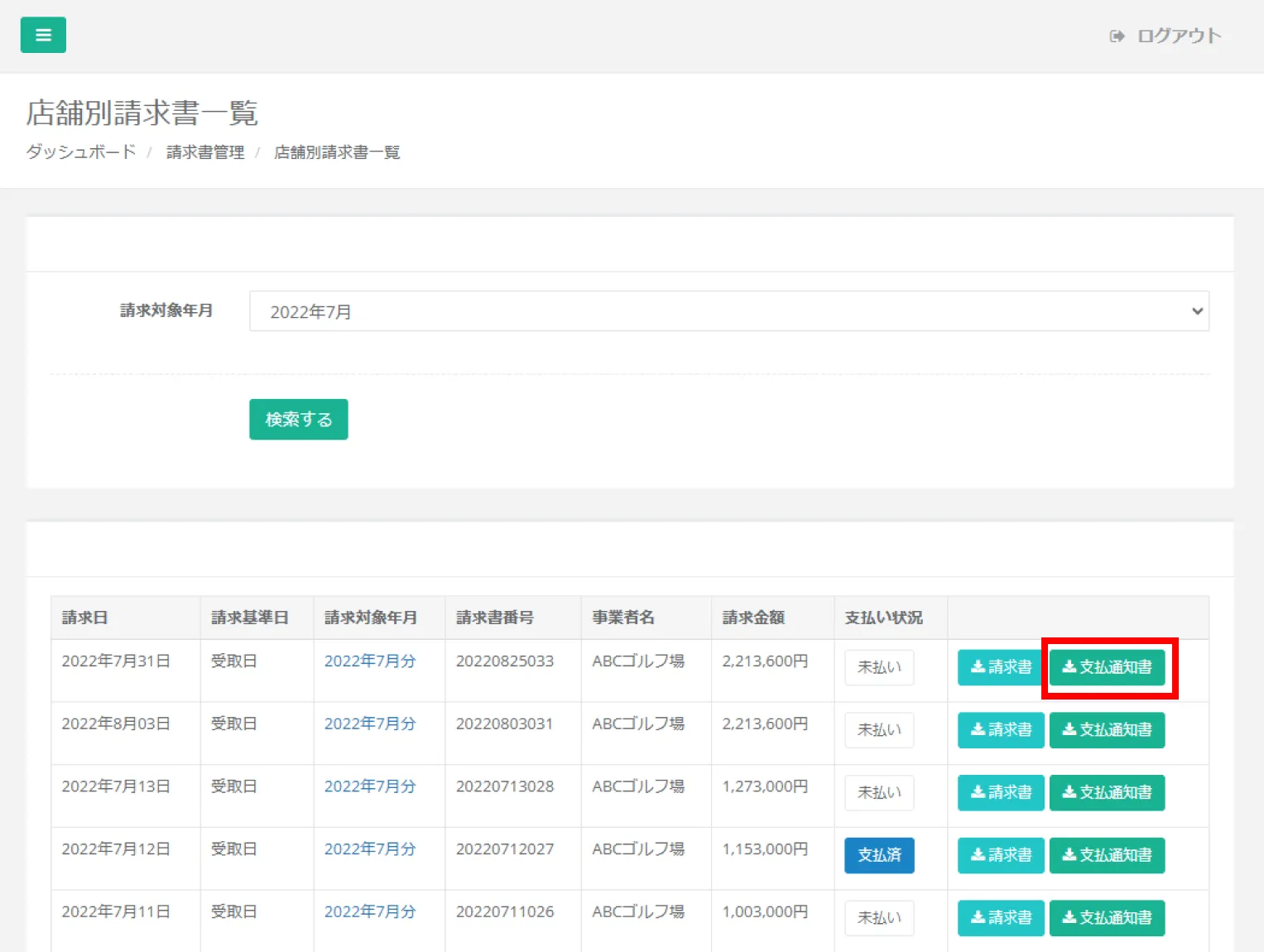The width and height of the screenshot is (1264, 952).
Task: Download 請求書 for invoice 20220825033
Action: point(1001,667)
